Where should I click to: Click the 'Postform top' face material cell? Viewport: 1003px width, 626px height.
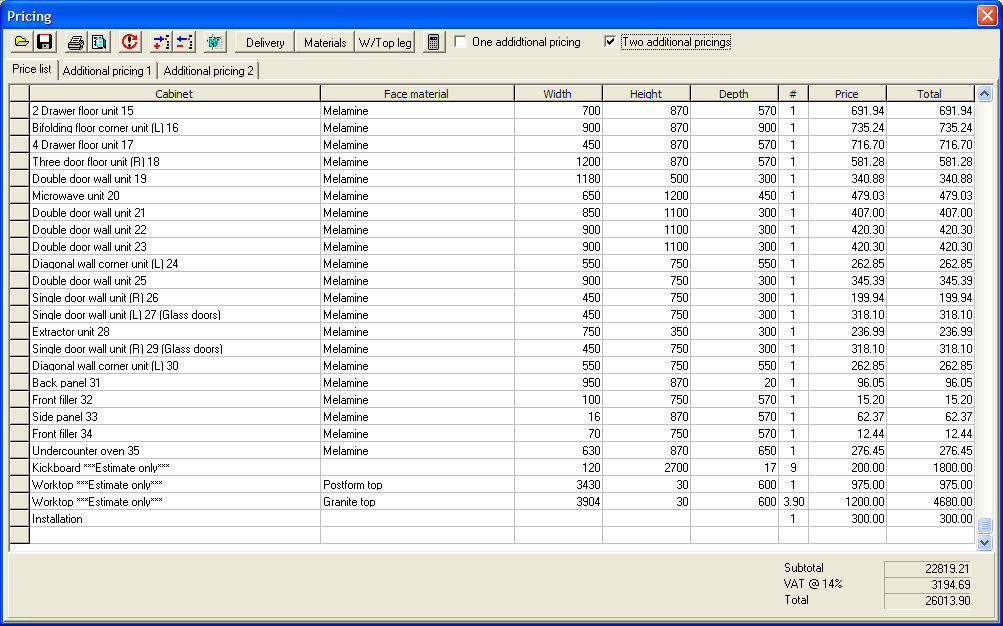tap(417, 485)
